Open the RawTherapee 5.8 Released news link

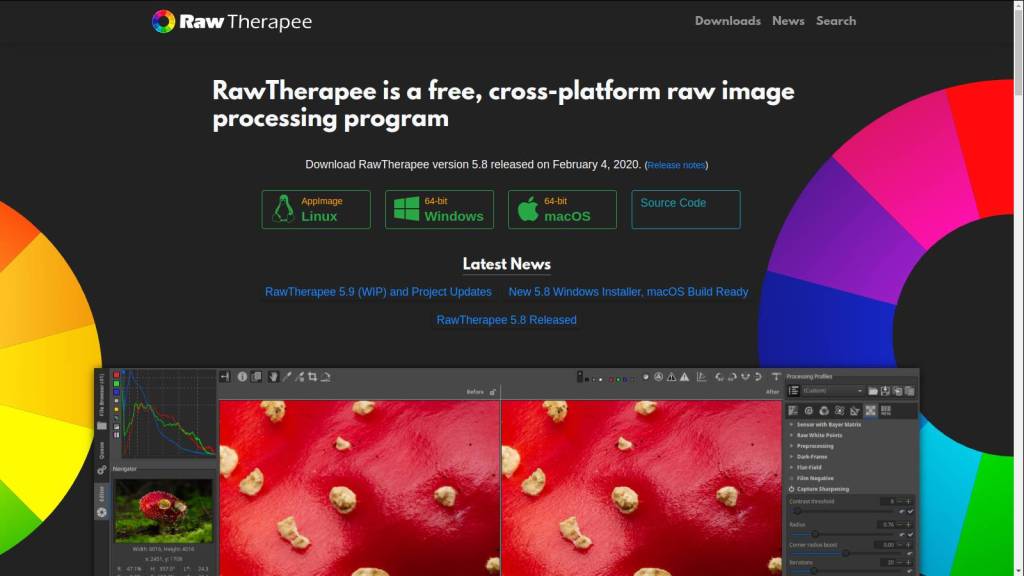[506, 320]
